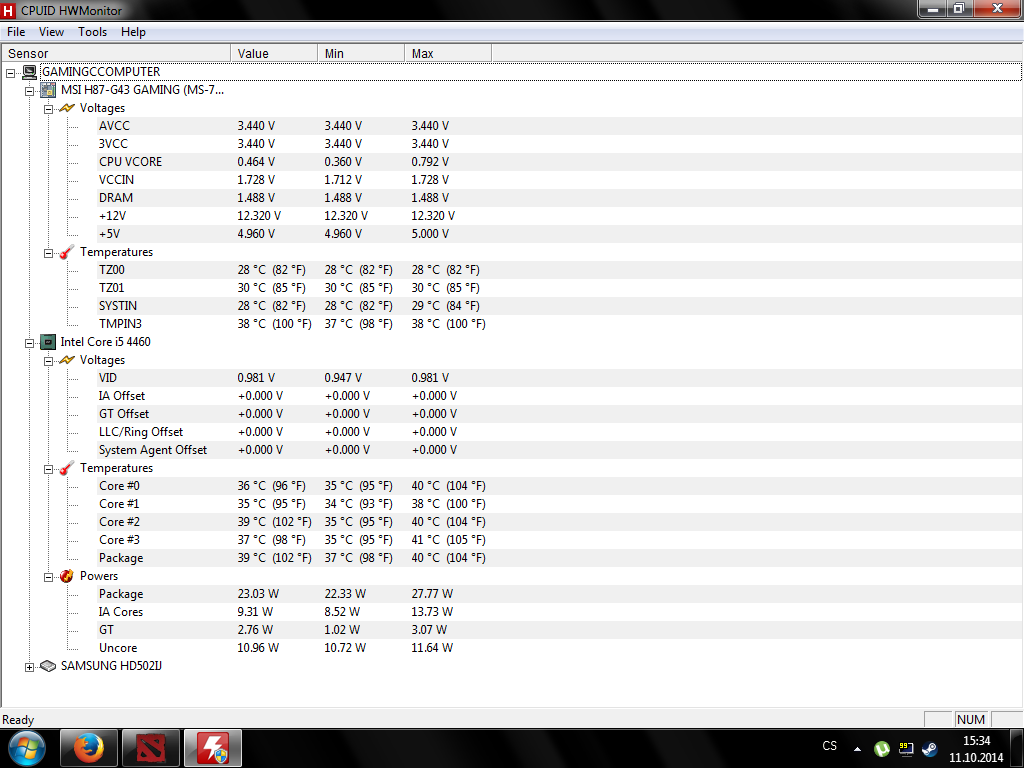Click the NUM status bar indicator
This screenshot has height=768, width=1024.
(x=971, y=720)
